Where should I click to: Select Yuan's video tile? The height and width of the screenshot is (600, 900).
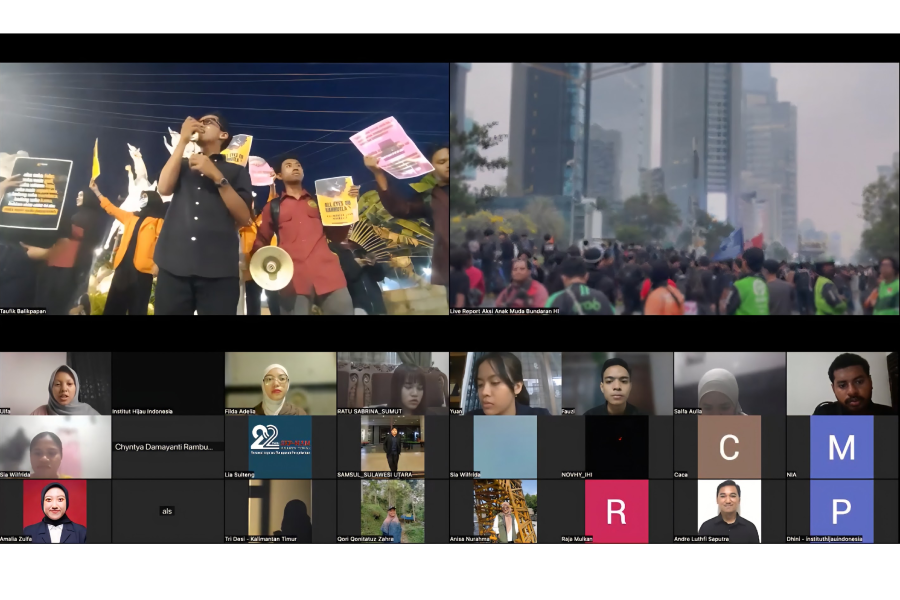click(x=505, y=384)
